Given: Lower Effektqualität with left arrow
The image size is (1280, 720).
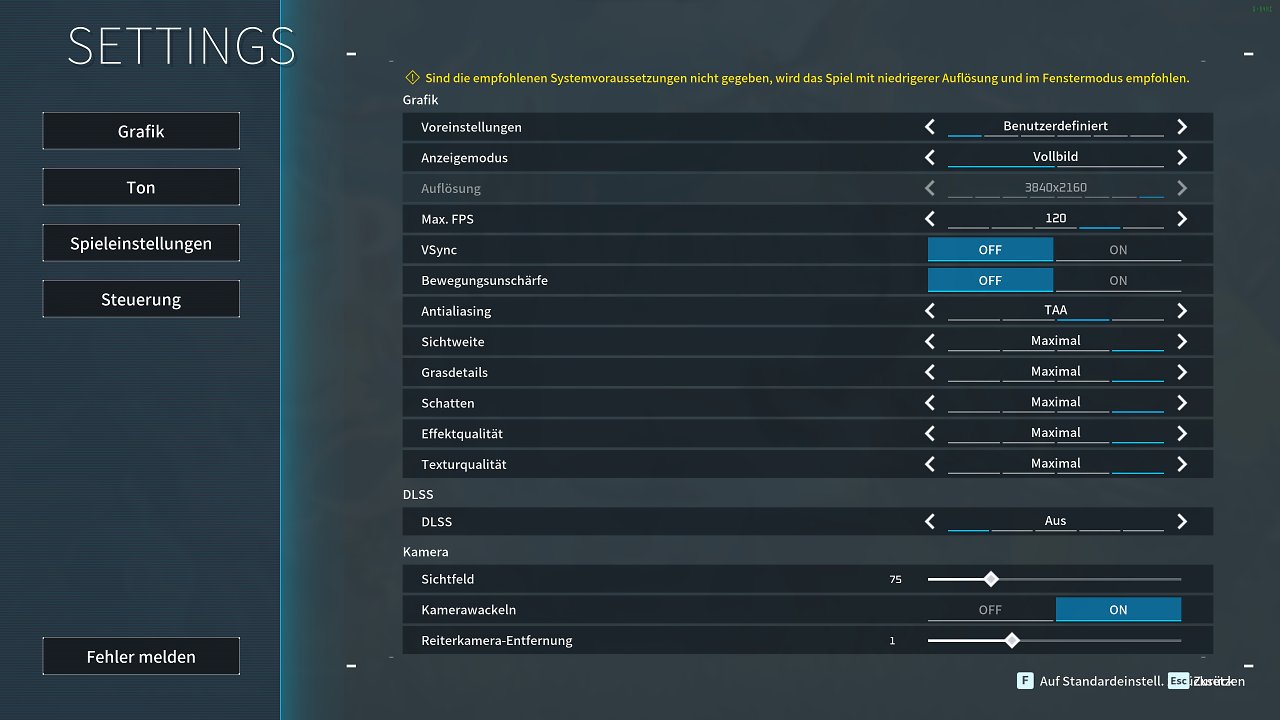Looking at the screenshot, I should (x=930, y=434).
